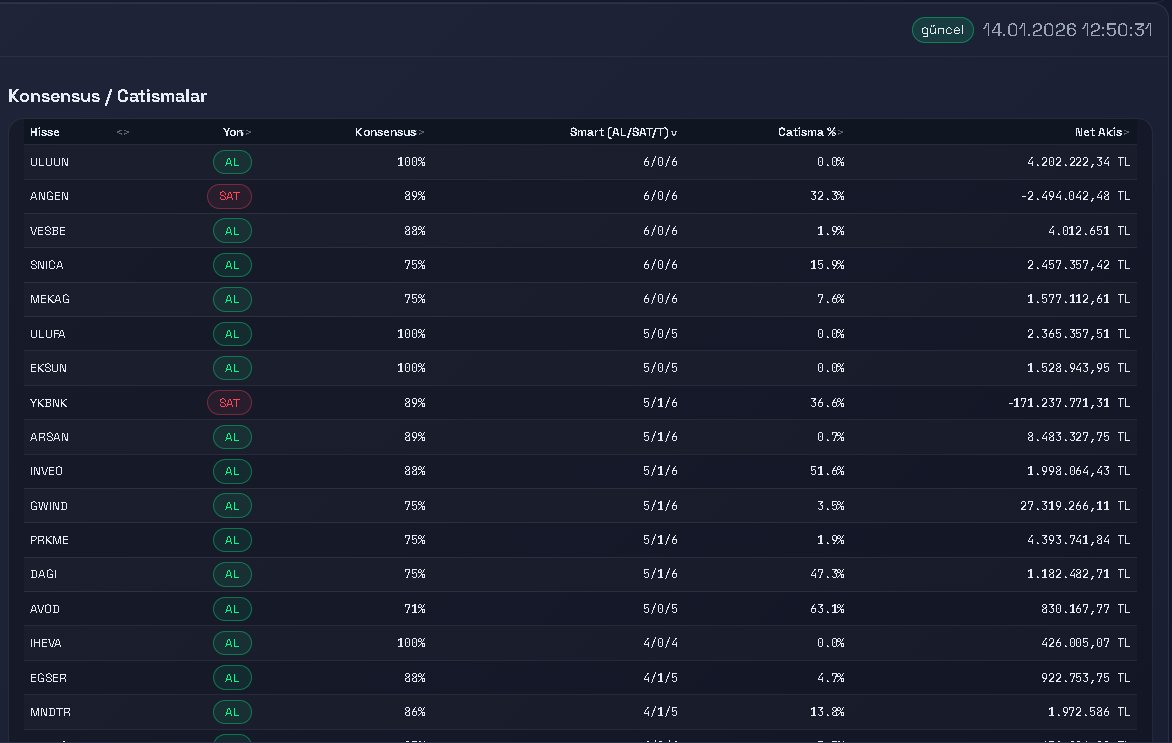Click Konsensus 71% in AVOD row
The height and width of the screenshot is (743, 1172).
click(415, 609)
